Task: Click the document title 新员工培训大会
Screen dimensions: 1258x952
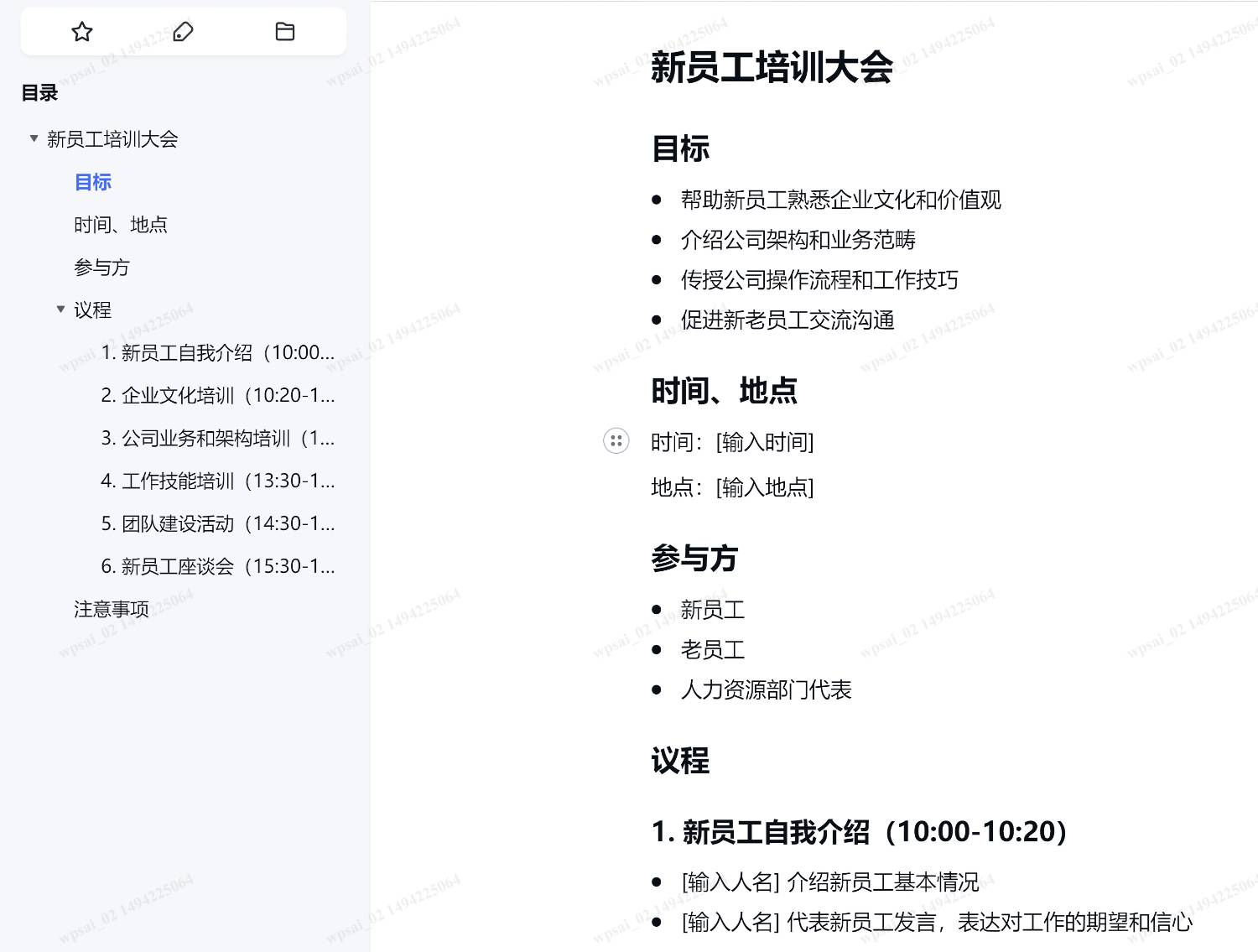Action: (x=772, y=67)
